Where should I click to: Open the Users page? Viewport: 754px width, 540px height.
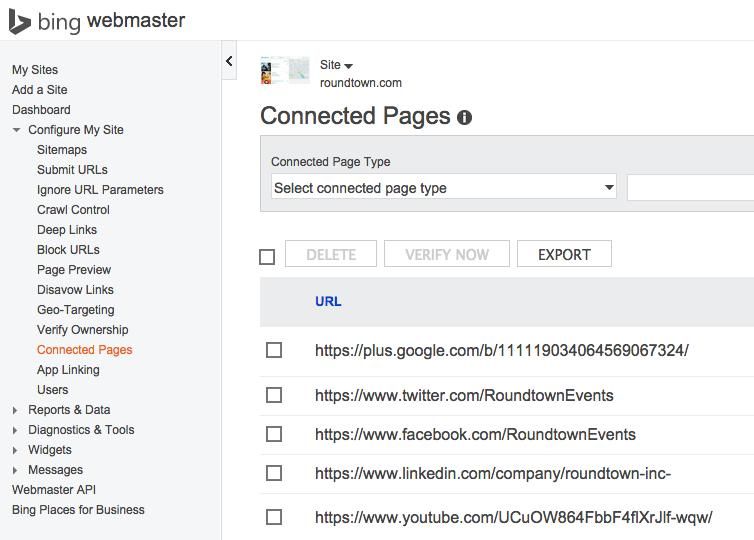52,389
